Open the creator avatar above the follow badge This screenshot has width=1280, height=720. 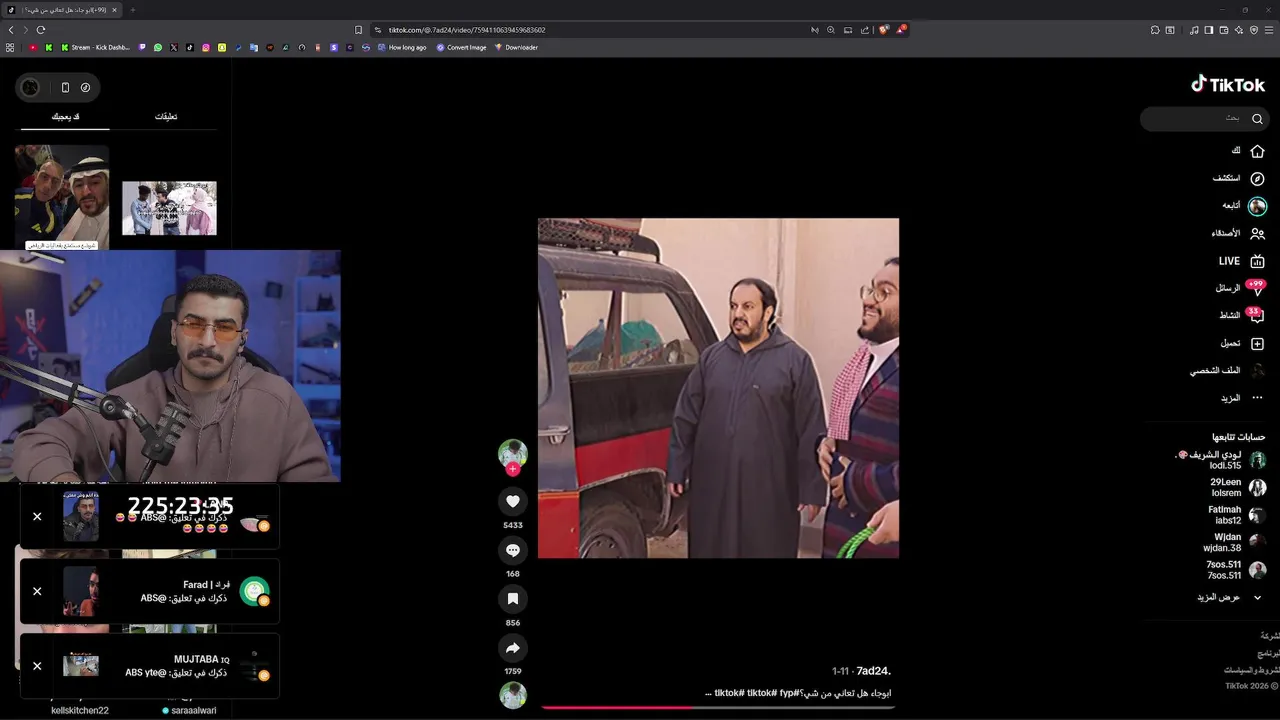513,453
